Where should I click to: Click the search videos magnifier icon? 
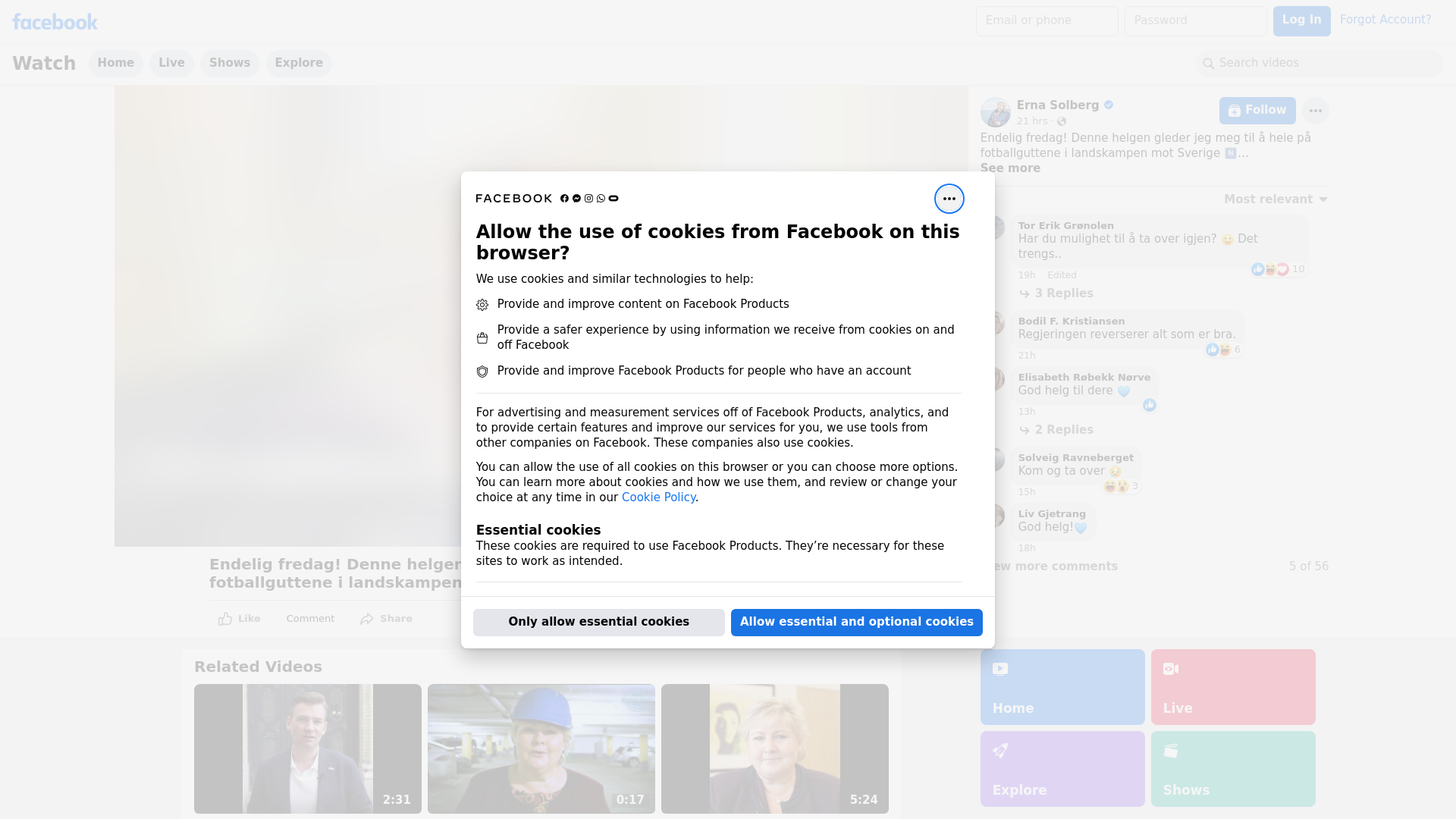pyautogui.click(x=1208, y=64)
